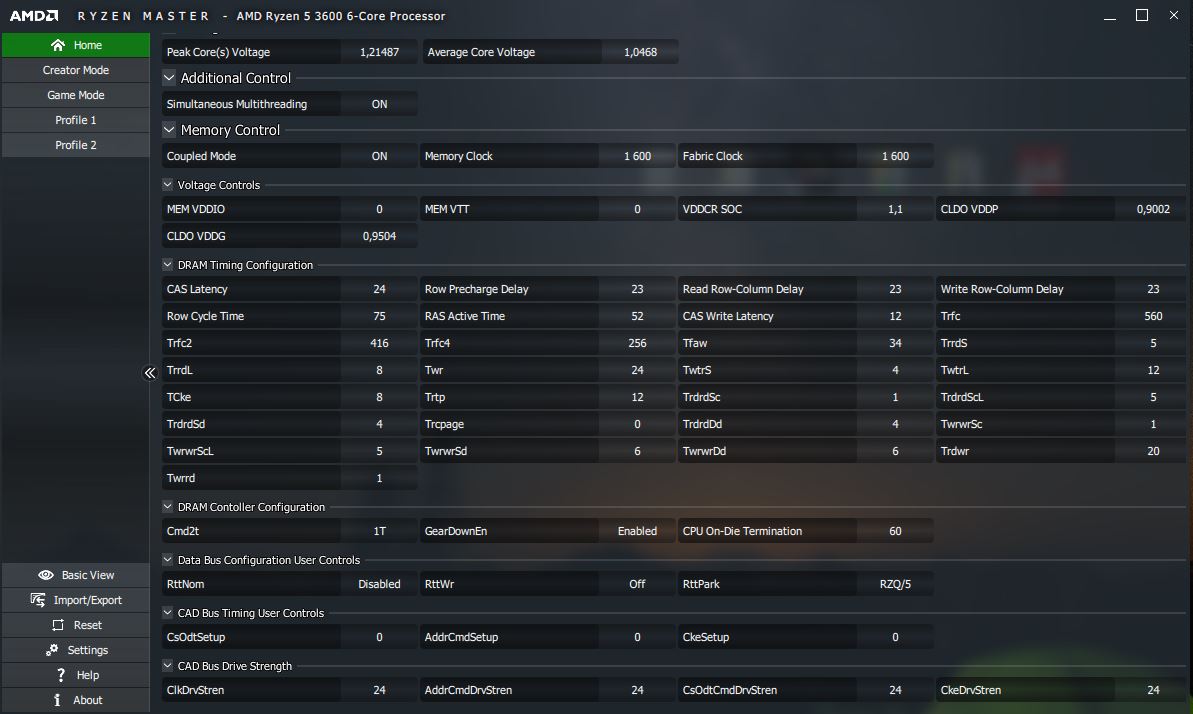The height and width of the screenshot is (714, 1193).
Task: Switch to Creator Mode
Action: point(76,70)
